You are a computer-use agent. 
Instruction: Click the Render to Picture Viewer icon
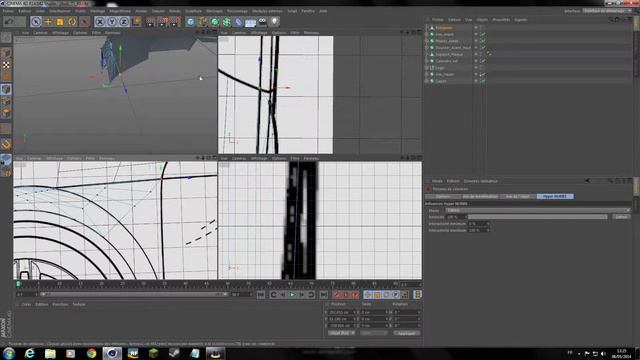163,21
